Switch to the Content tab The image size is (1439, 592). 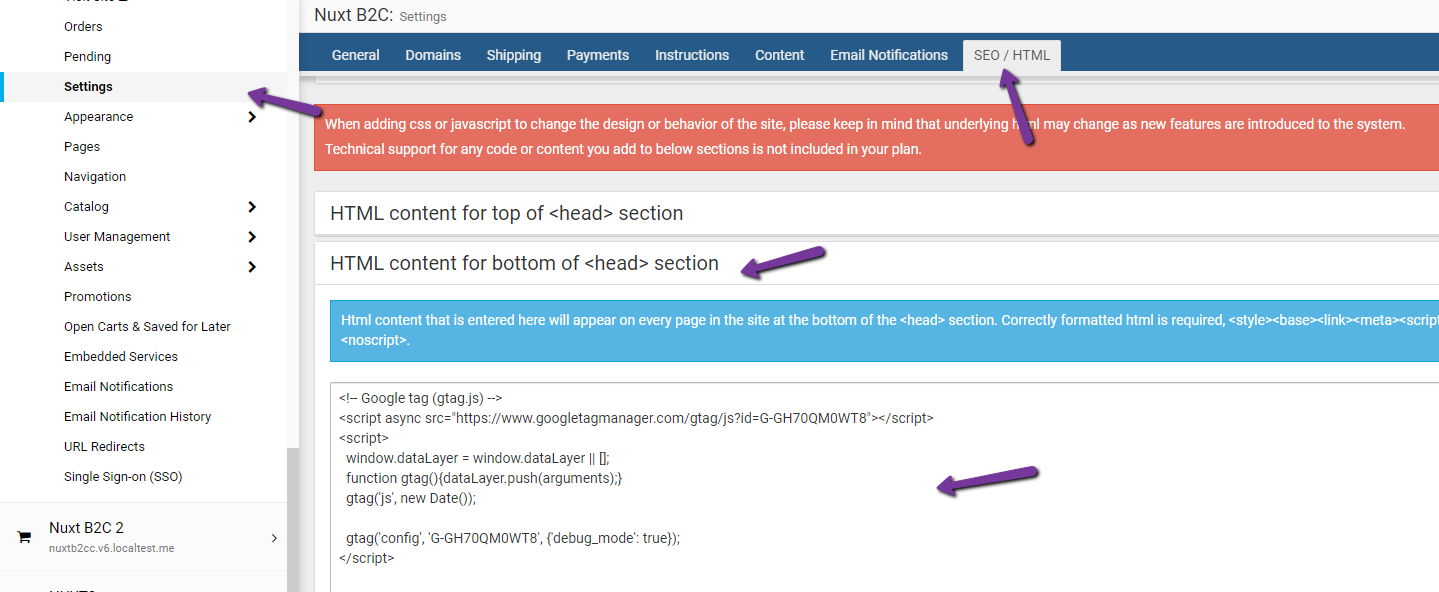780,55
